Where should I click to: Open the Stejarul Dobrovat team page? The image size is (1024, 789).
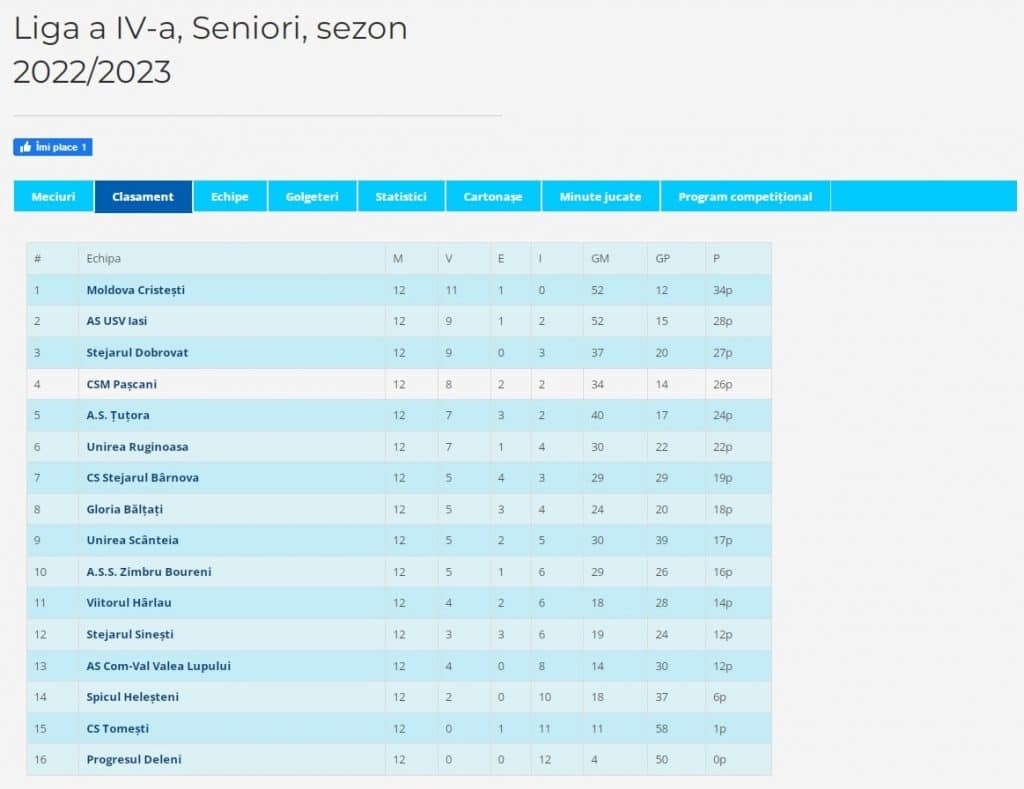(x=137, y=353)
